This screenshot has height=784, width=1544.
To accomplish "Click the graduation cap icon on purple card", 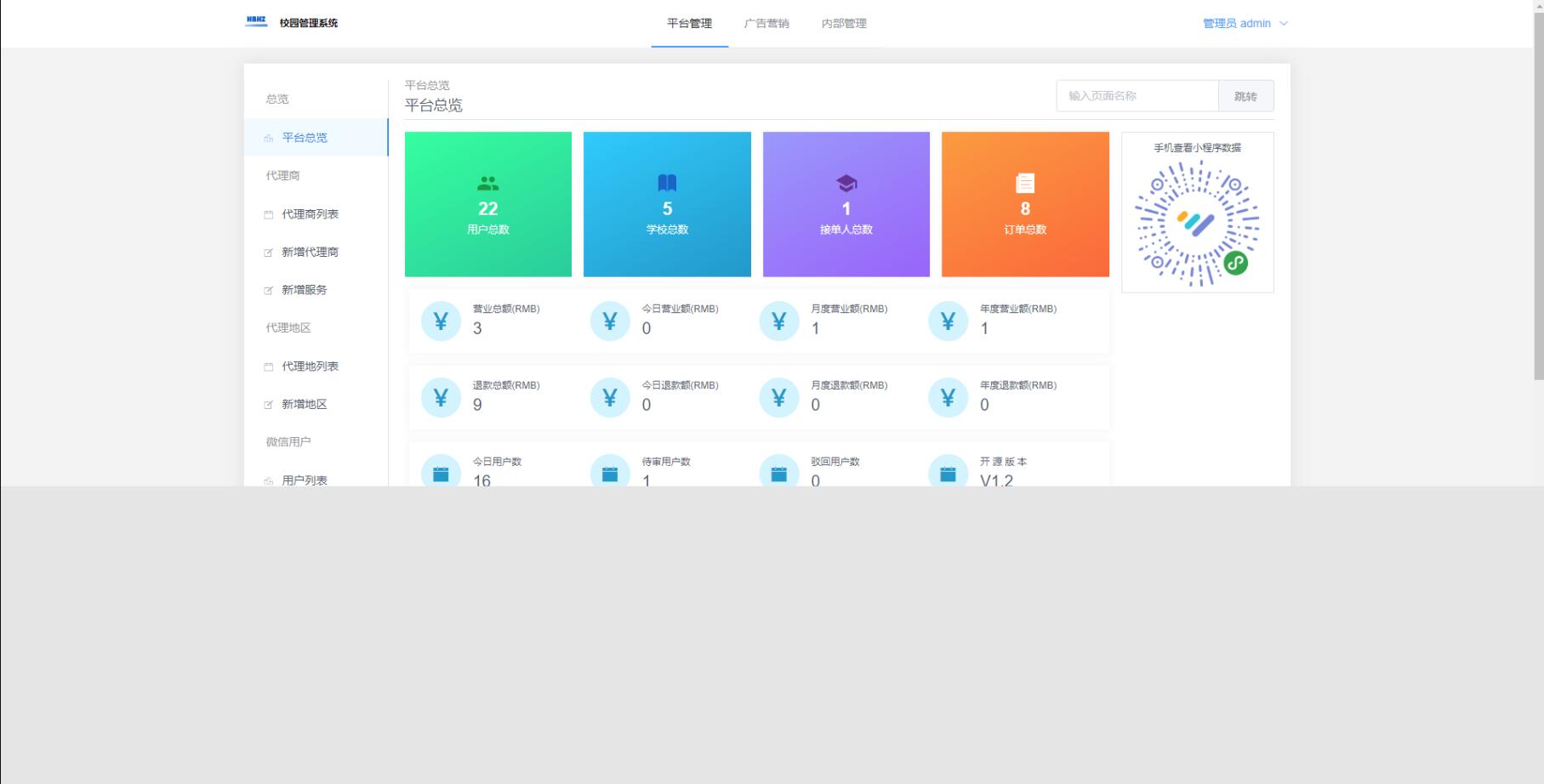I will [846, 183].
